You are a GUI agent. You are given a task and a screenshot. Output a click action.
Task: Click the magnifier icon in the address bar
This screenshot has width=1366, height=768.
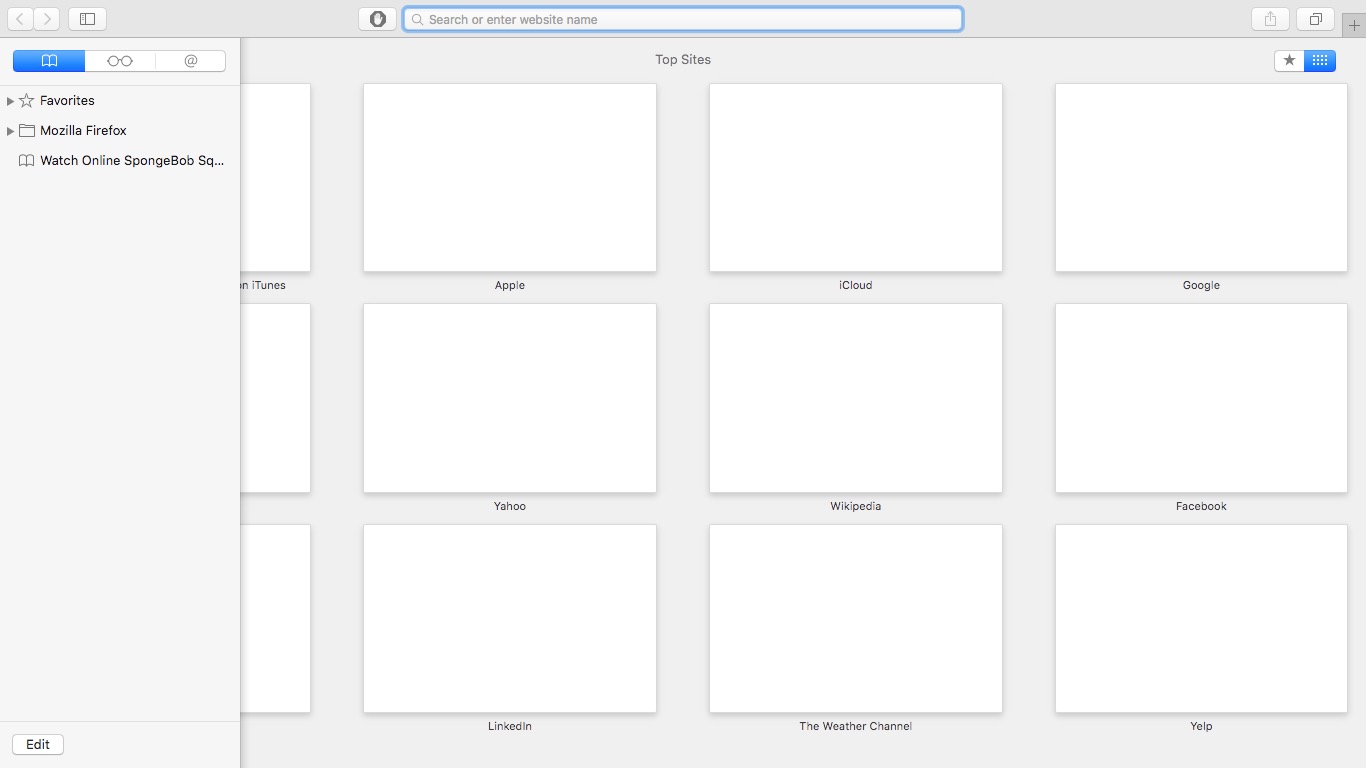pyautogui.click(x=418, y=19)
